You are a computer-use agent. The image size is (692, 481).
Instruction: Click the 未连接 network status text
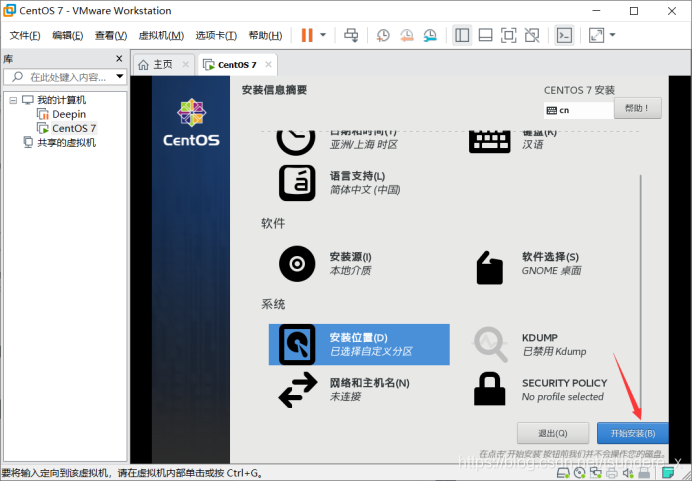coord(346,397)
